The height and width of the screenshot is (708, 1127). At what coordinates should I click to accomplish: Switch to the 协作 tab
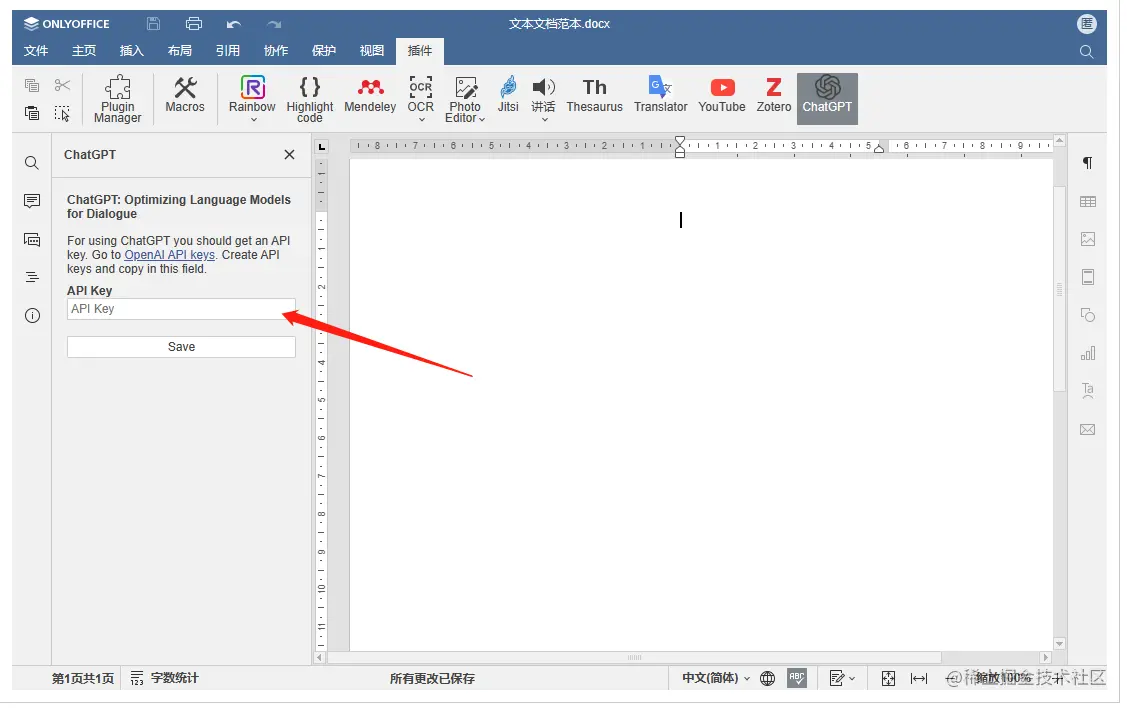(276, 50)
